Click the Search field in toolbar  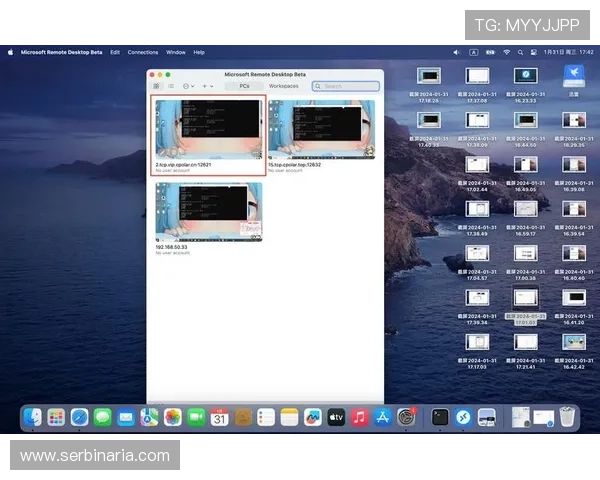345,86
